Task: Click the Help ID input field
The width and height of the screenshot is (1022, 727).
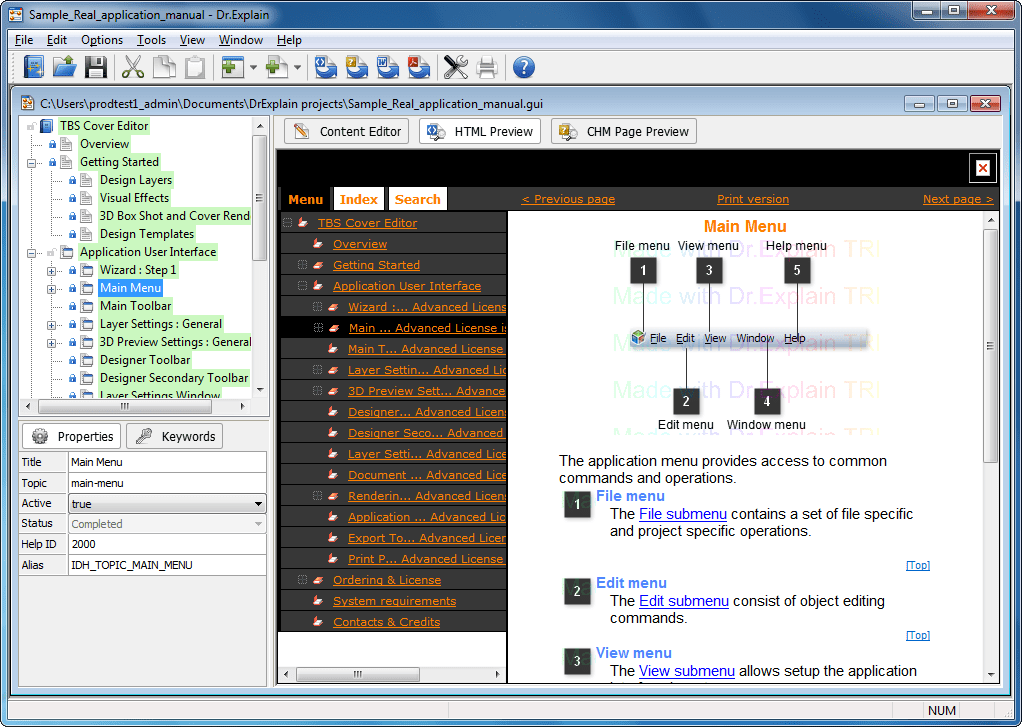Action: [x=168, y=544]
